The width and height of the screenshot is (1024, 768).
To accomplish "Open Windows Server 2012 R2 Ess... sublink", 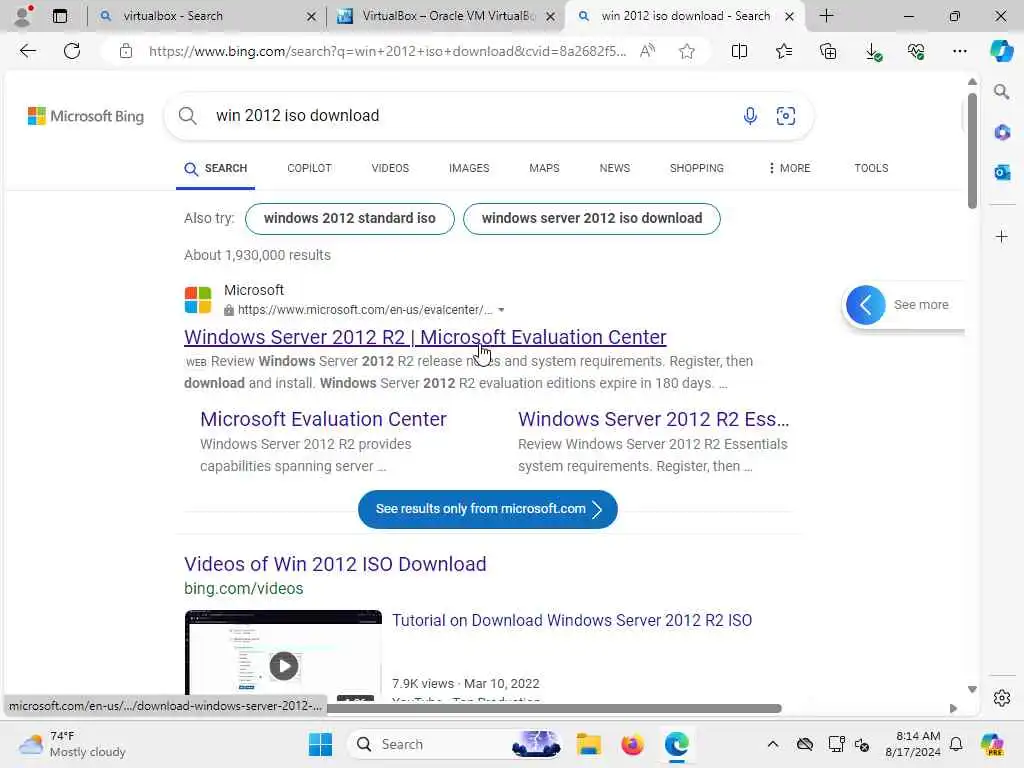I will 654,419.
